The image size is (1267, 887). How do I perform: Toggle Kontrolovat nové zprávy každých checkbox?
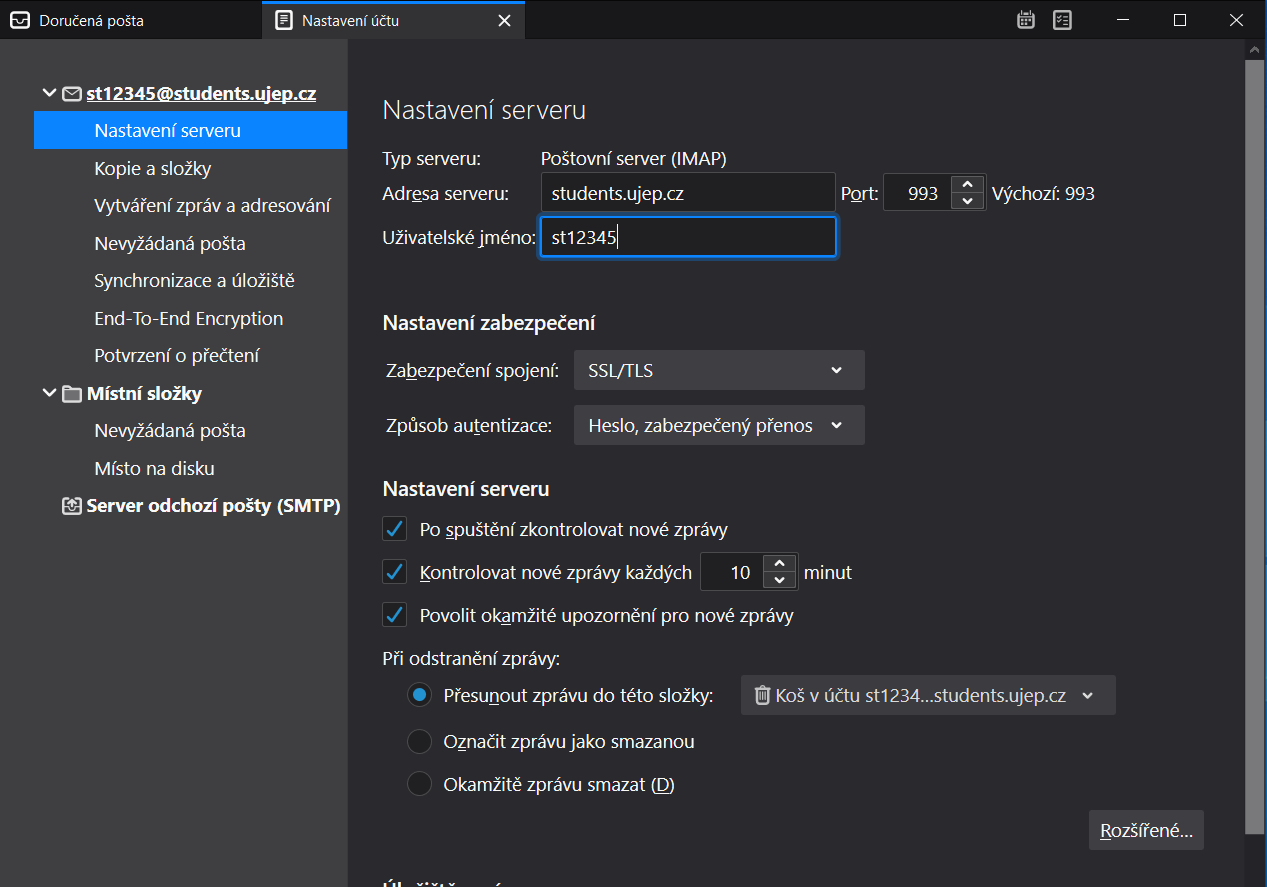pyautogui.click(x=395, y=573)
